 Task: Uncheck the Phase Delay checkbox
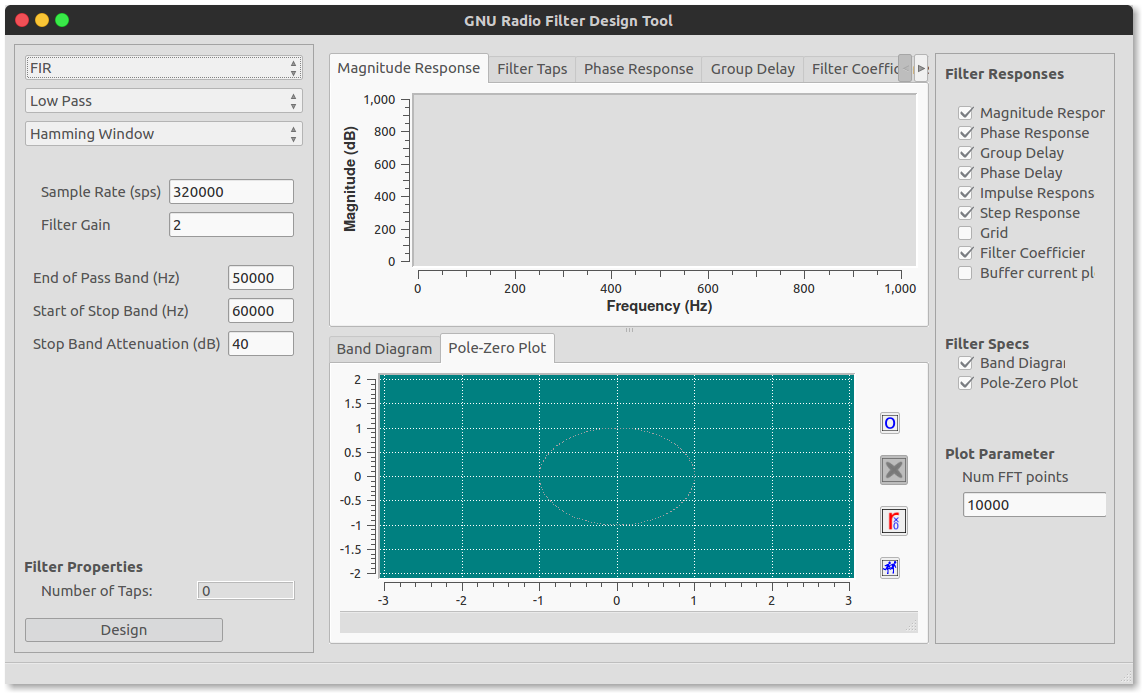coord(966,173)
